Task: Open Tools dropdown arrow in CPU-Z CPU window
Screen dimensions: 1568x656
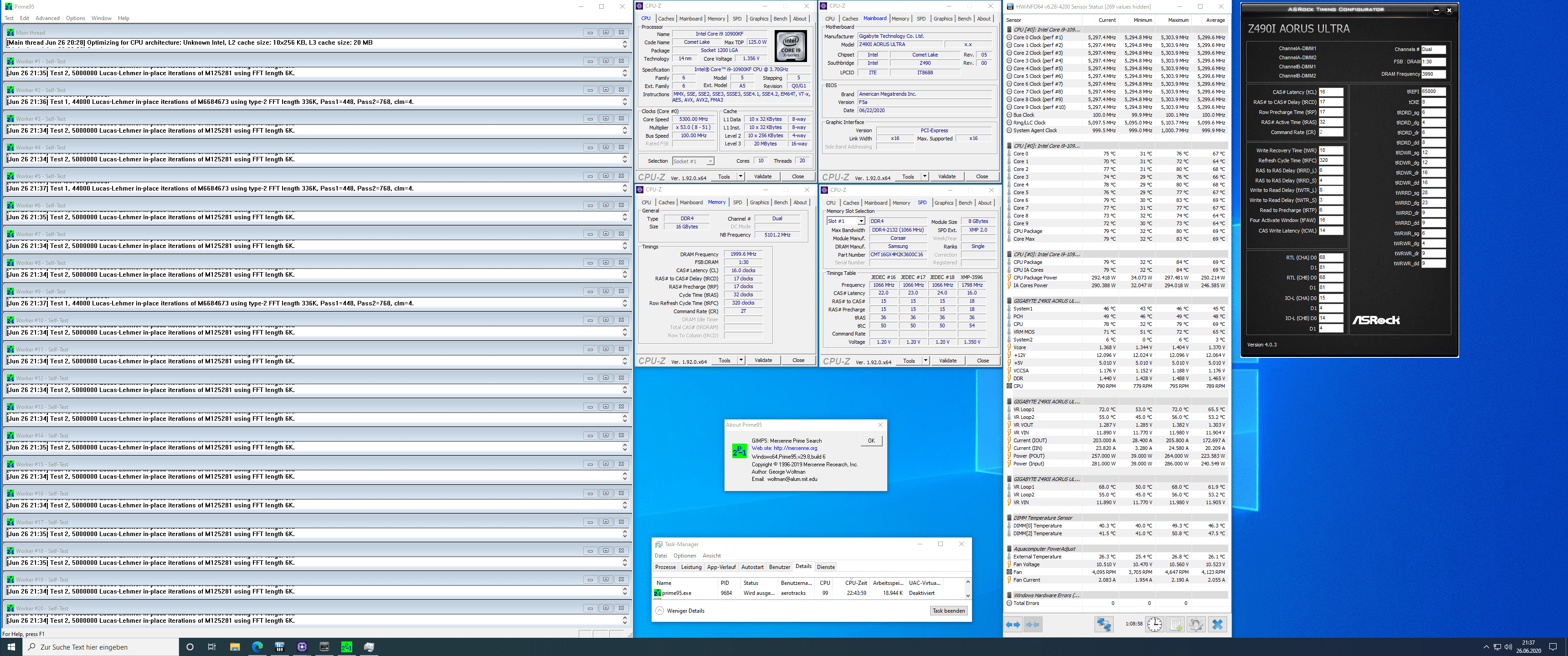Action: 741,176
